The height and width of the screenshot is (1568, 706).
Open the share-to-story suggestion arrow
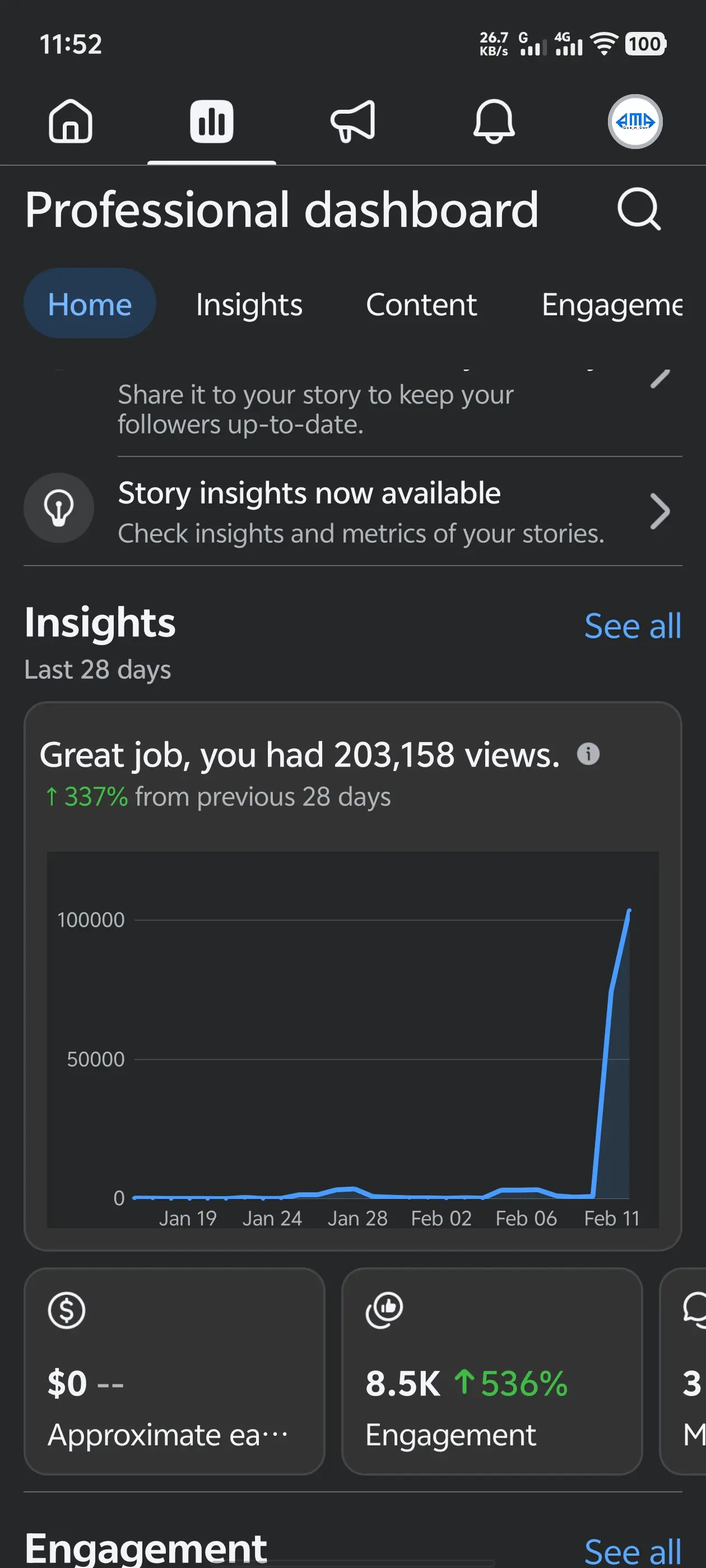659,379
